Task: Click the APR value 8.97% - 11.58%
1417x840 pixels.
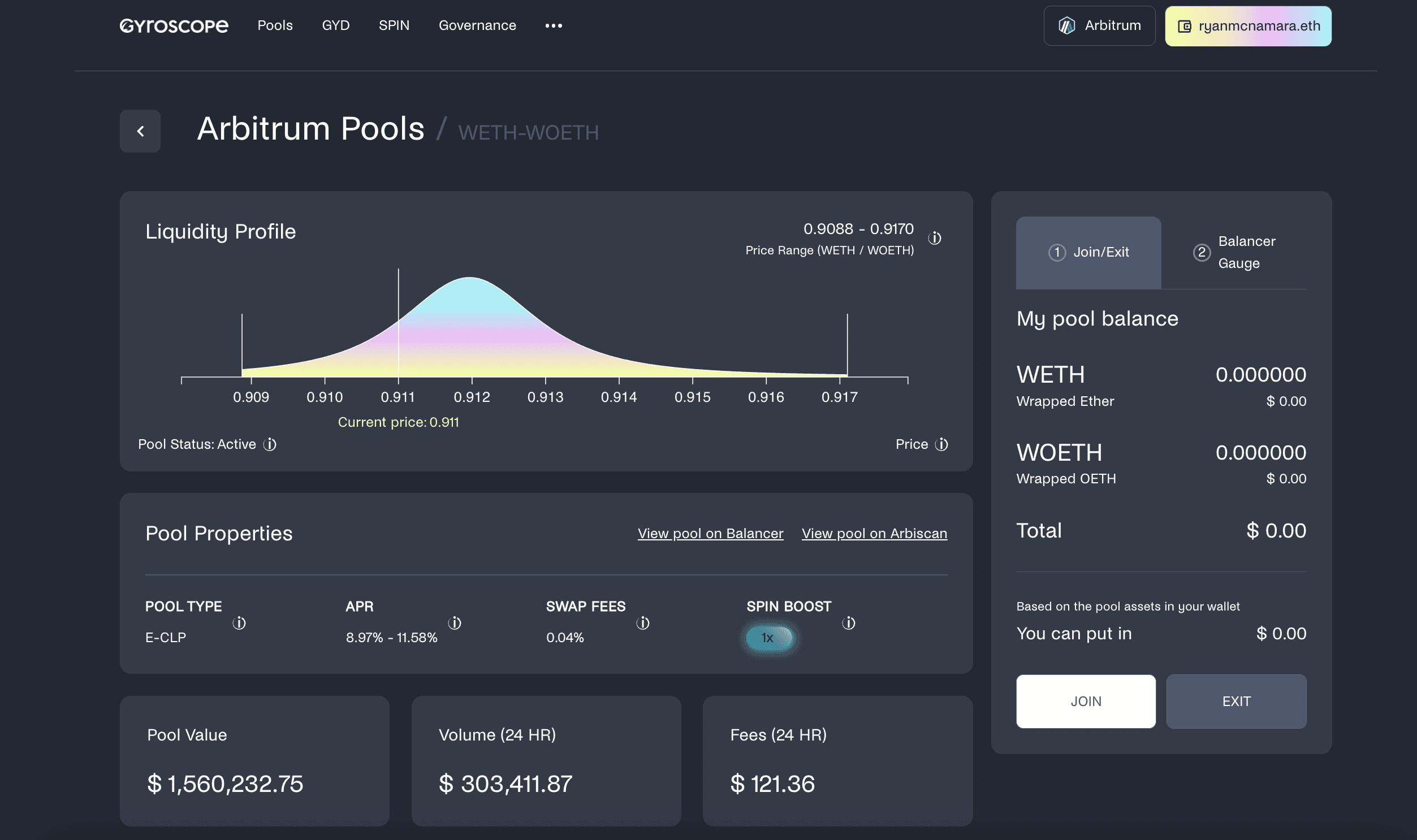Action: (392, 638)
